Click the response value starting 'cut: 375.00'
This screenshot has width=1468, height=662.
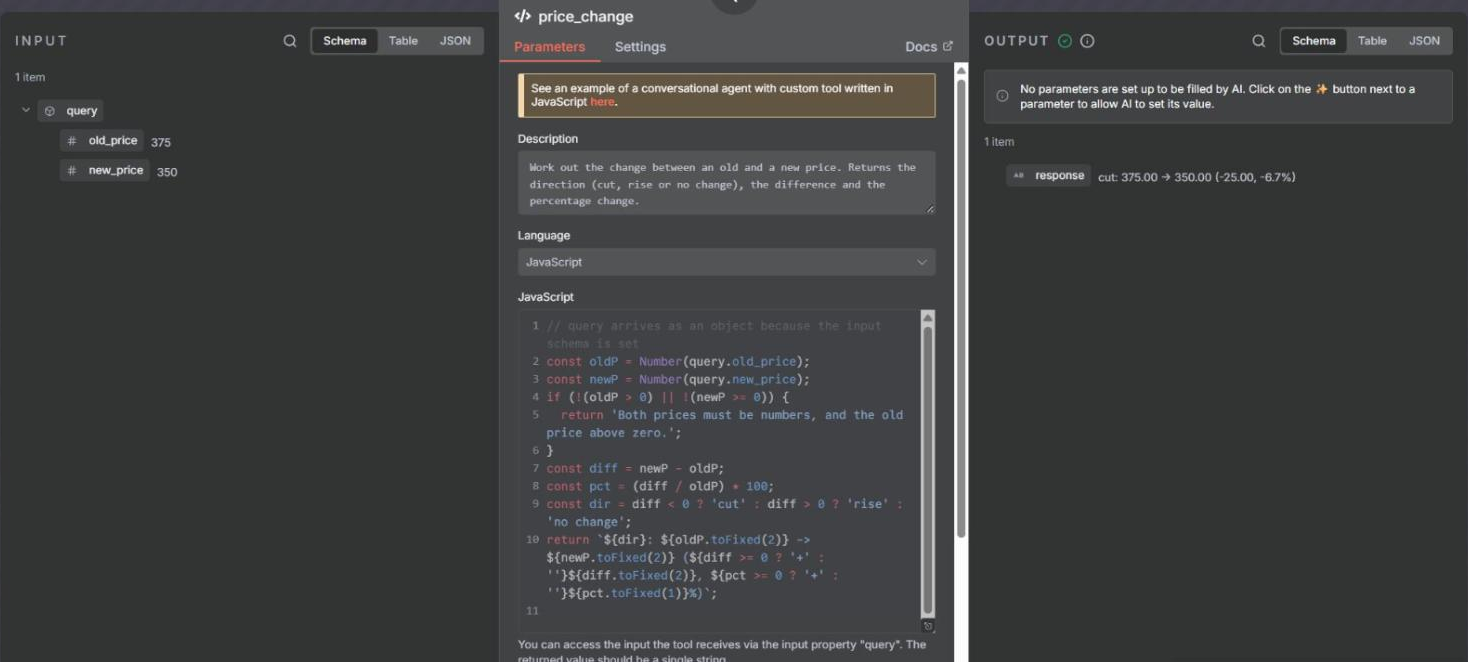1197,177
